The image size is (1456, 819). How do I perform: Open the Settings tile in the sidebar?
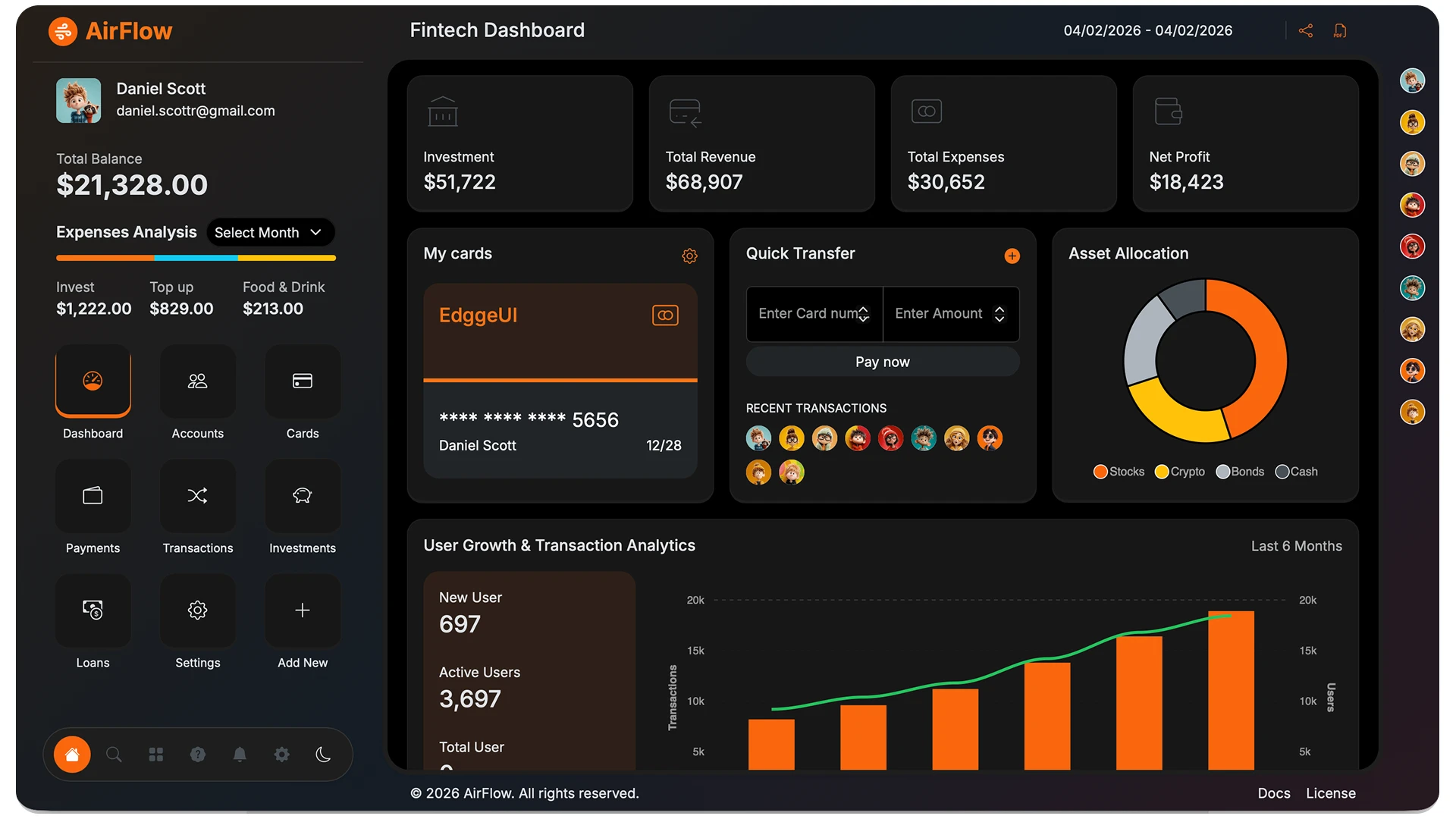coord(197,610)
